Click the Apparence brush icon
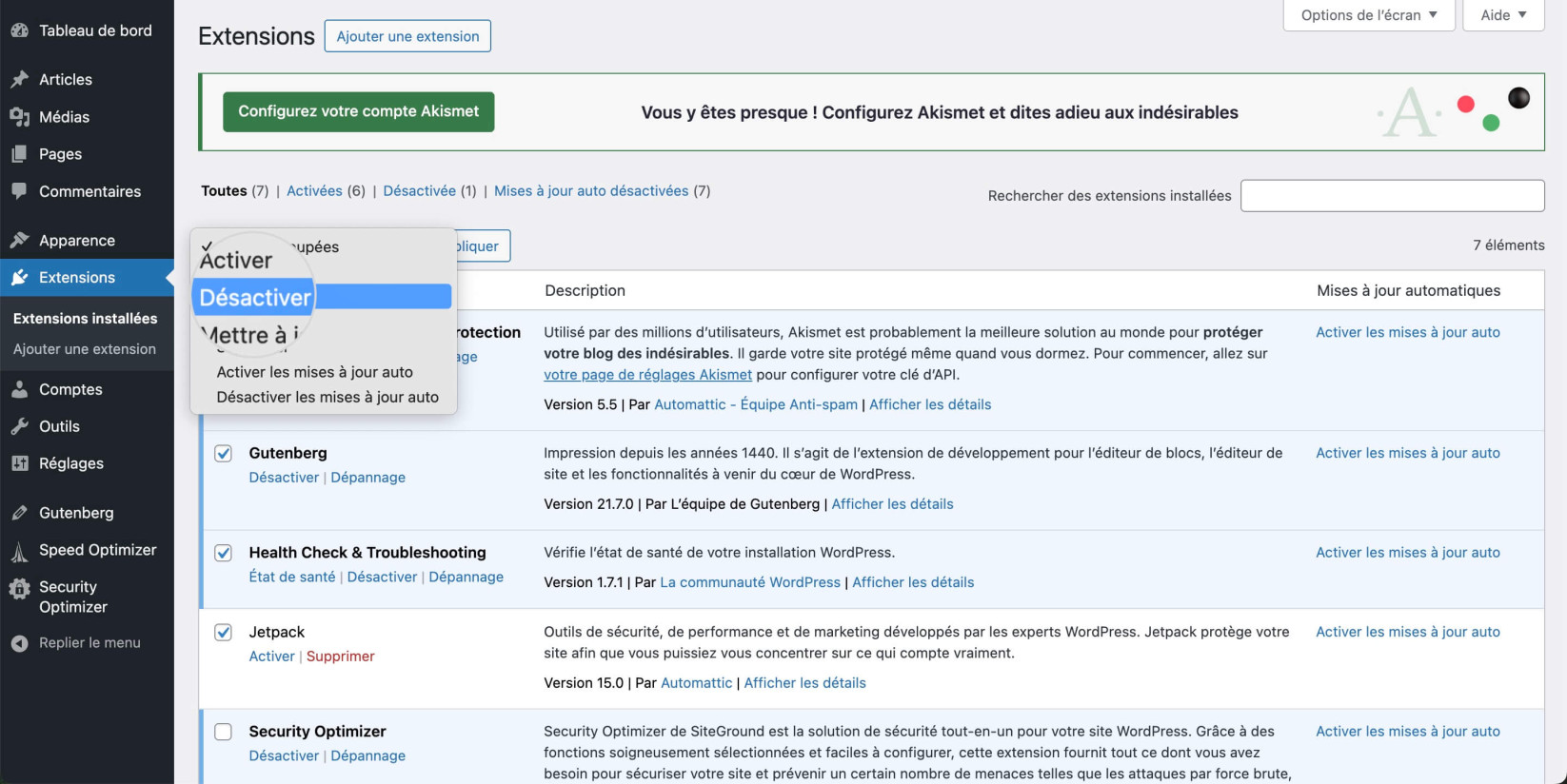Screen dimensions: 1567x784 pos(19,241)
